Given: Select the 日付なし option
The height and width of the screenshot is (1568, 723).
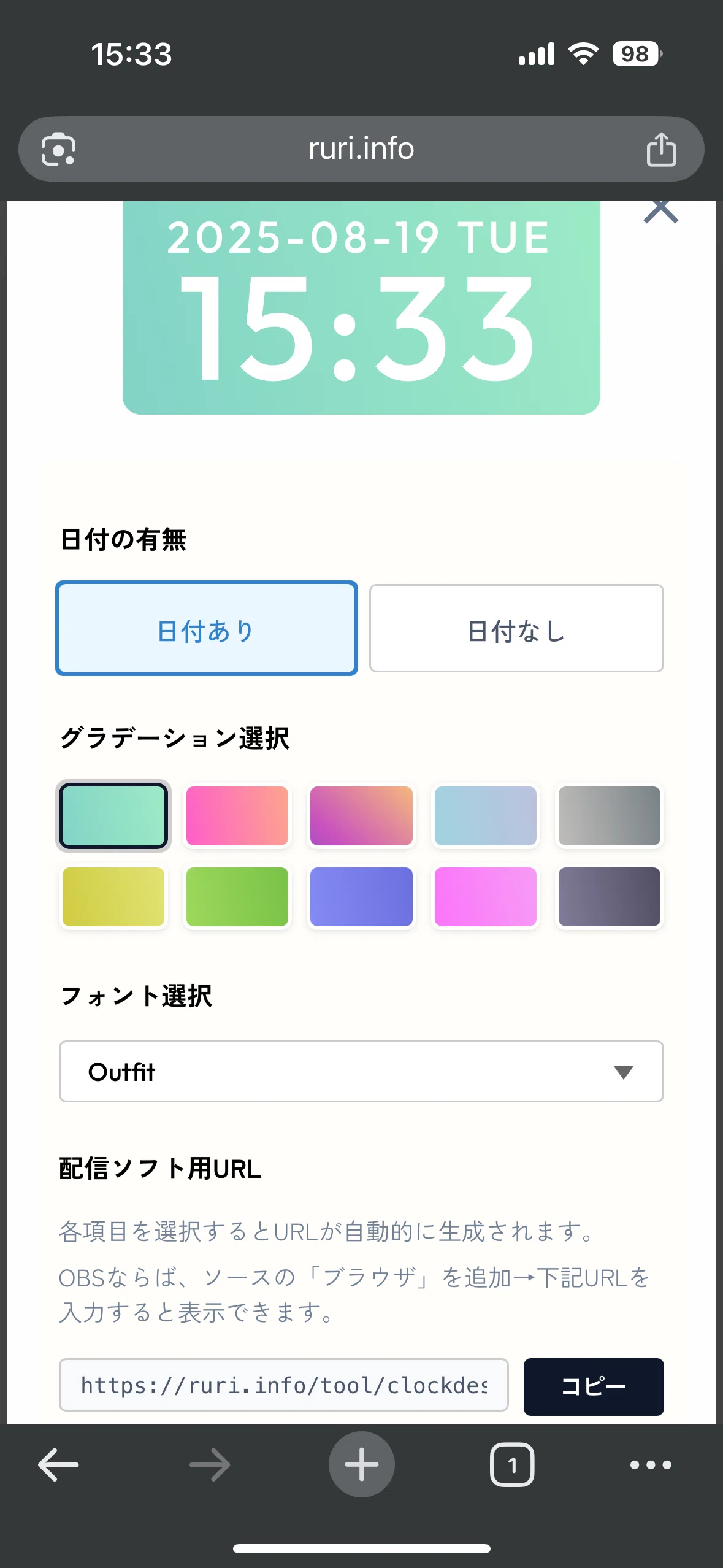Looking at the screenshot, I should [516, 628].
